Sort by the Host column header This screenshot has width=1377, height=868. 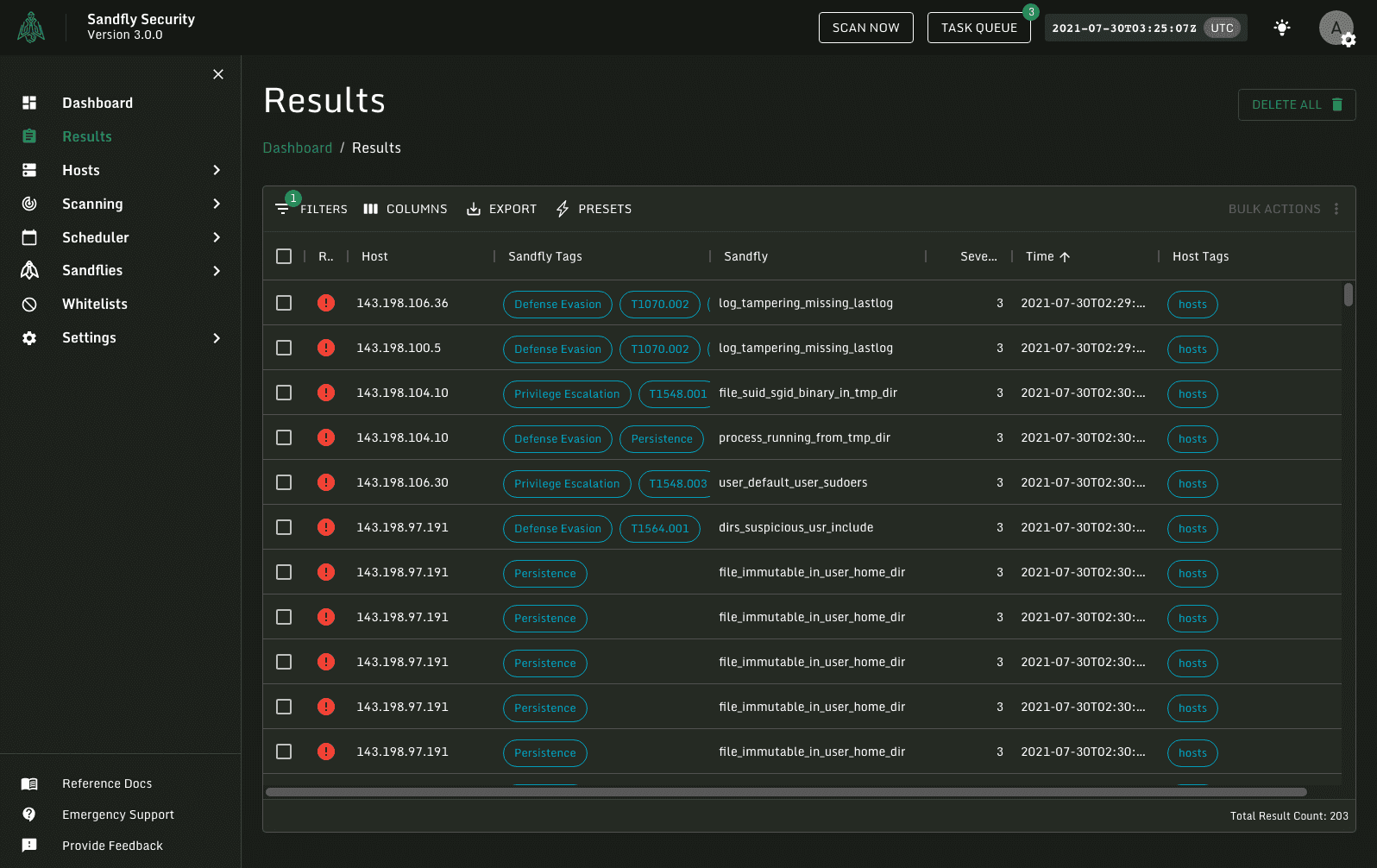pyautogui.click(x=374, y=256)
